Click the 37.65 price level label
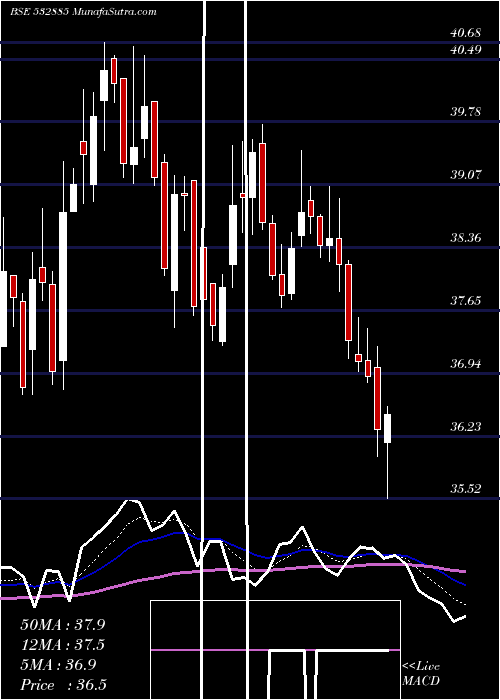This screenshot has width=500, height=700. point(466,301)
